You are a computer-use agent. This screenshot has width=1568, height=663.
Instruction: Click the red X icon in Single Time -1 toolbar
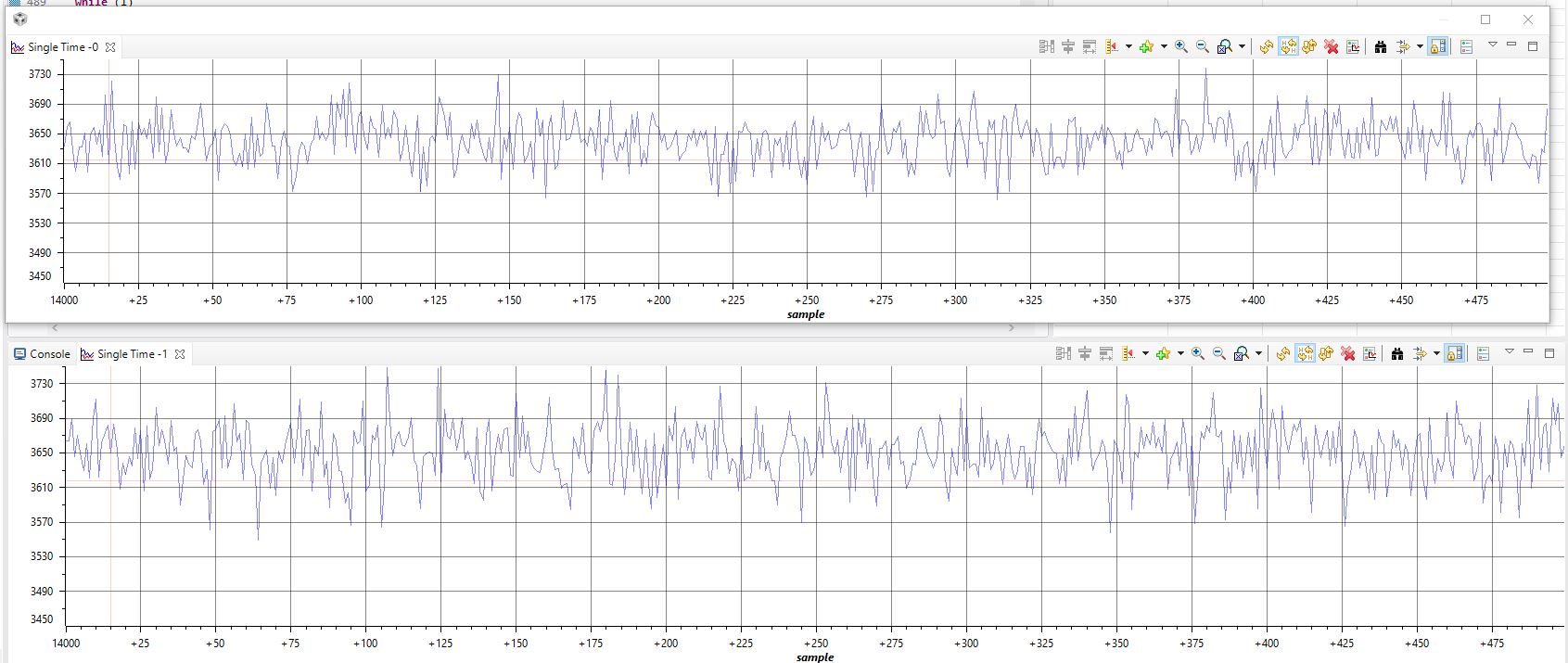point(1347,353)
